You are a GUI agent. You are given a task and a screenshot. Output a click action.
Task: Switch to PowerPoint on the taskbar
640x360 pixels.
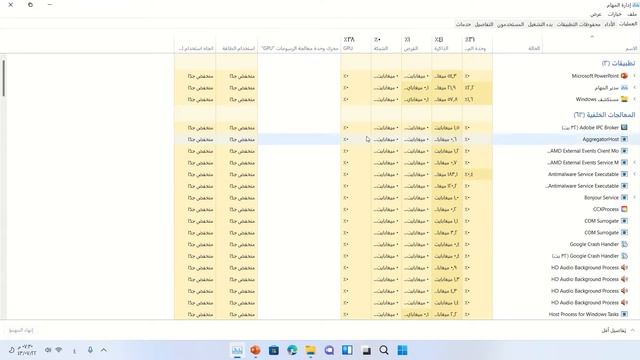click(256, 350)
